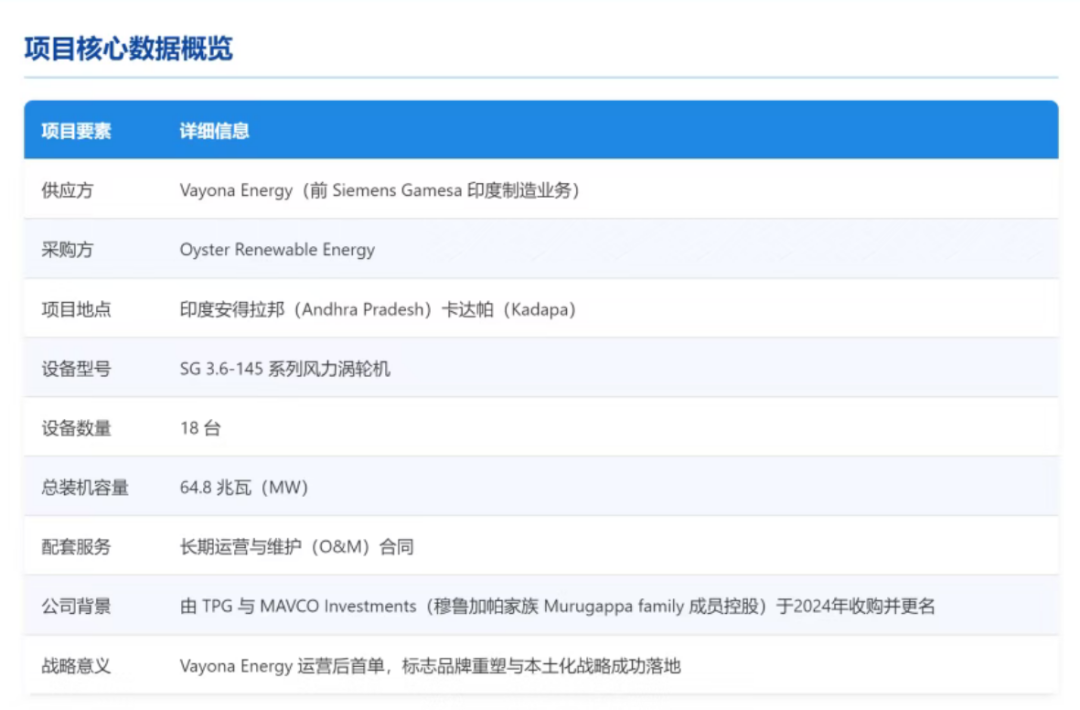Select the 项目要素 column header
Screen dimensions: 1080x710
click(x=76, y=131)
